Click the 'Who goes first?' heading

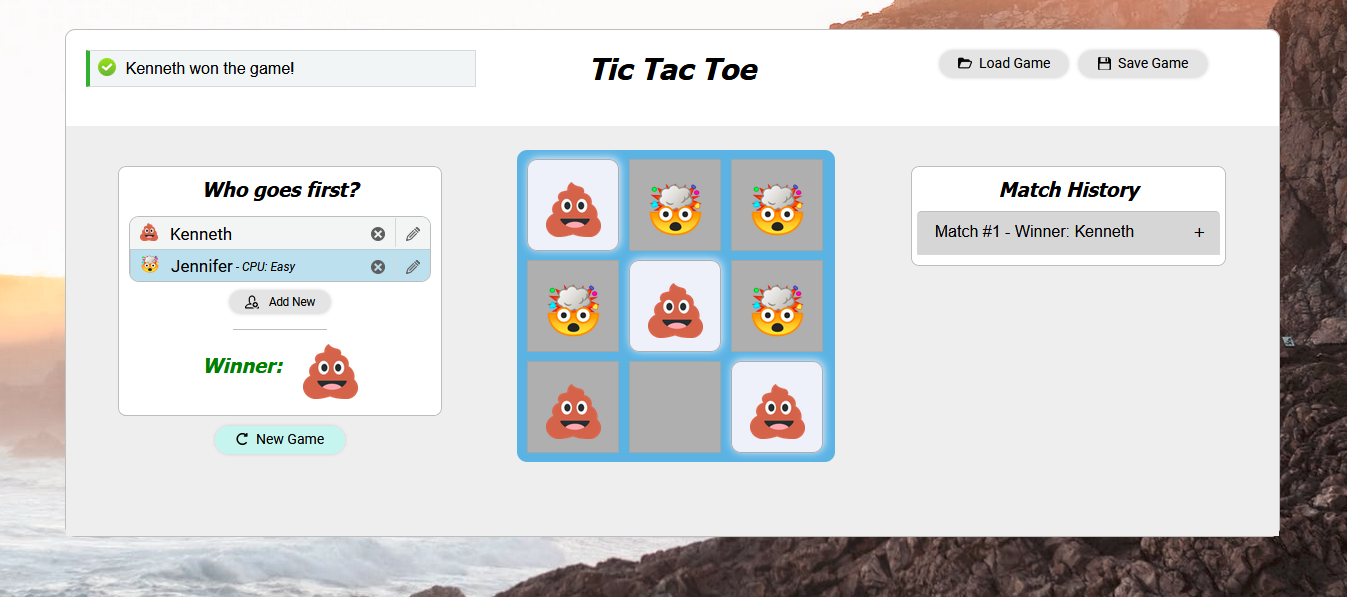[281, 190]
